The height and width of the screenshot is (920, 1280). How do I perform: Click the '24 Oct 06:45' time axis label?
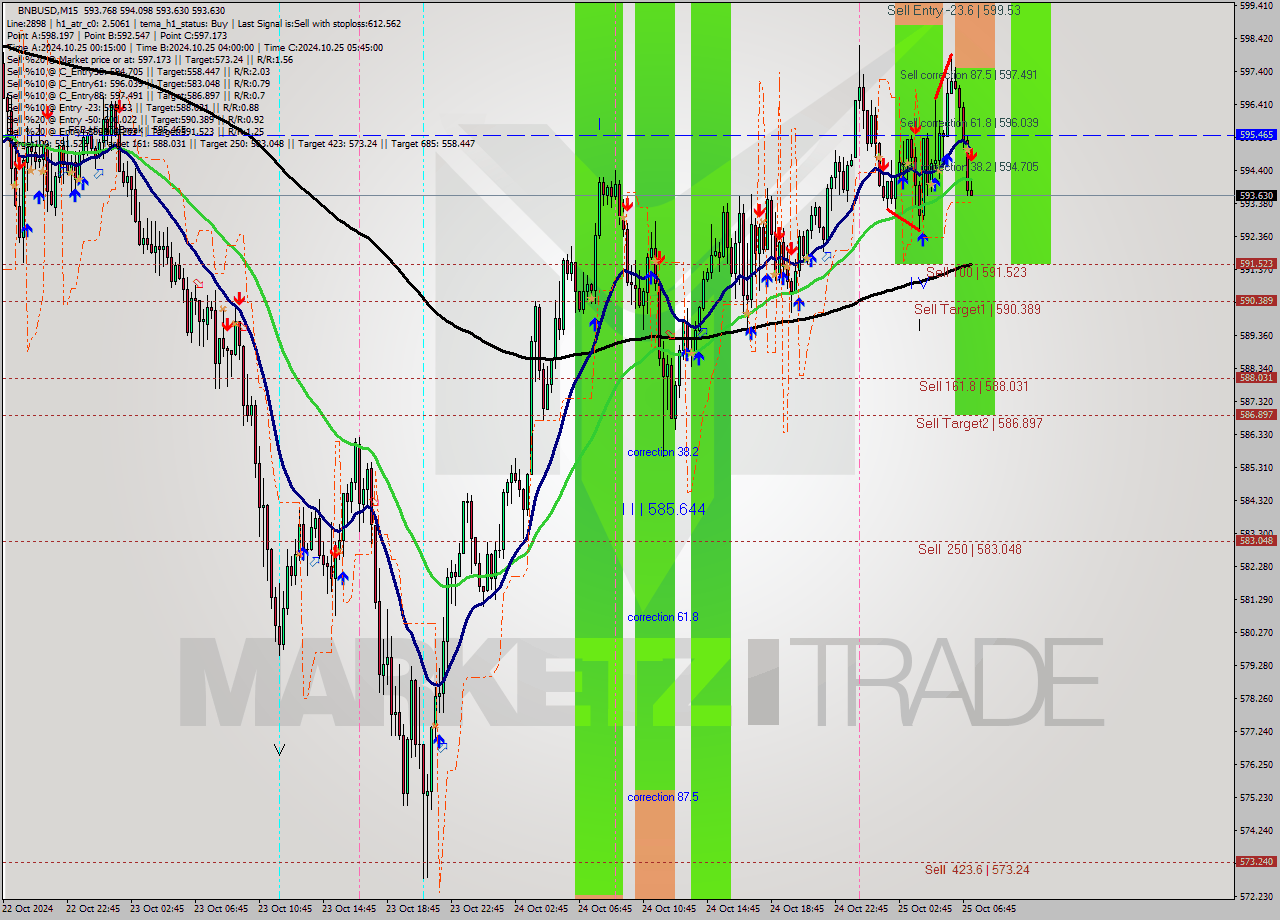pos(604,909)
